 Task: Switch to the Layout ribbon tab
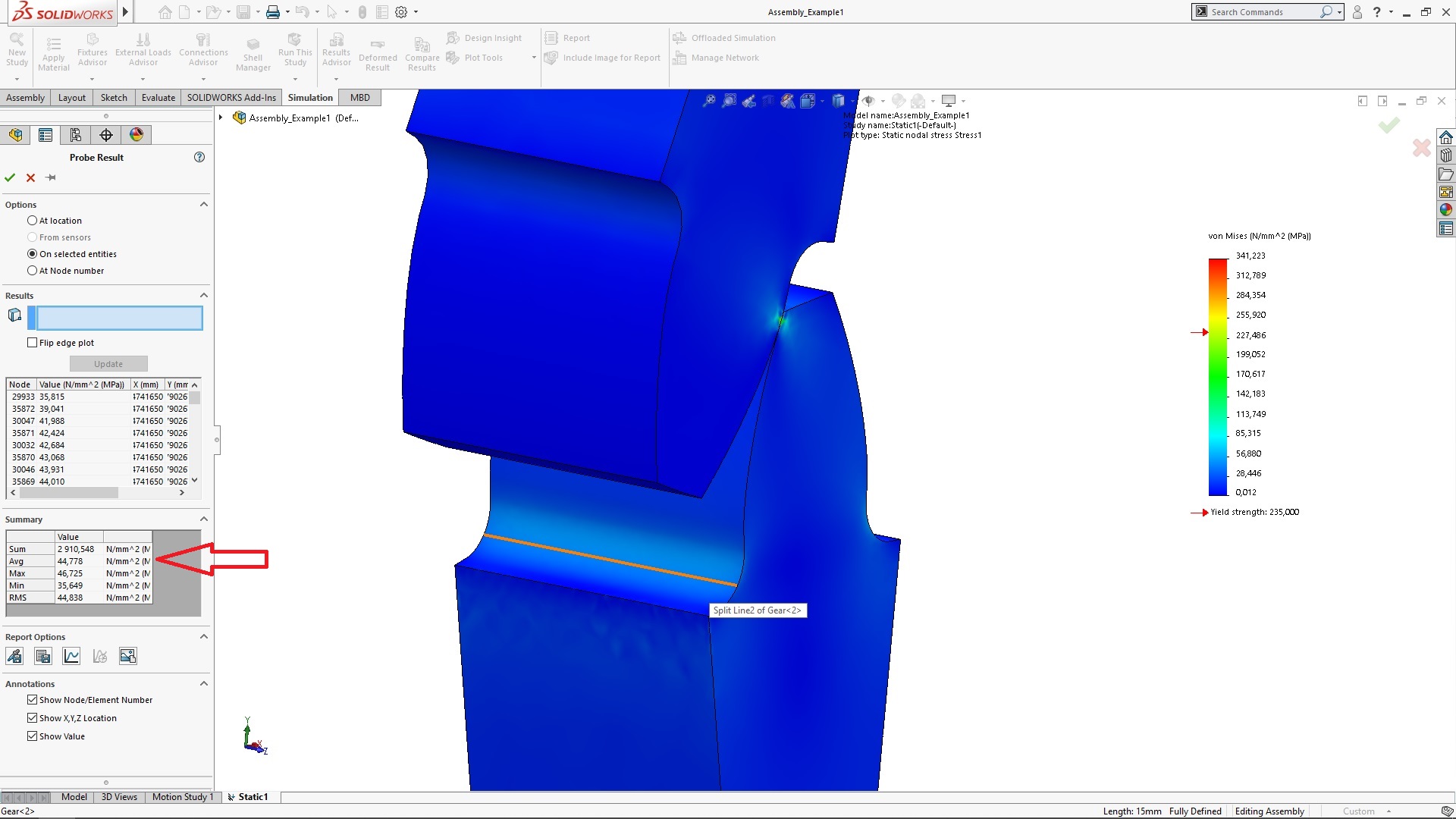click(72, 98)
